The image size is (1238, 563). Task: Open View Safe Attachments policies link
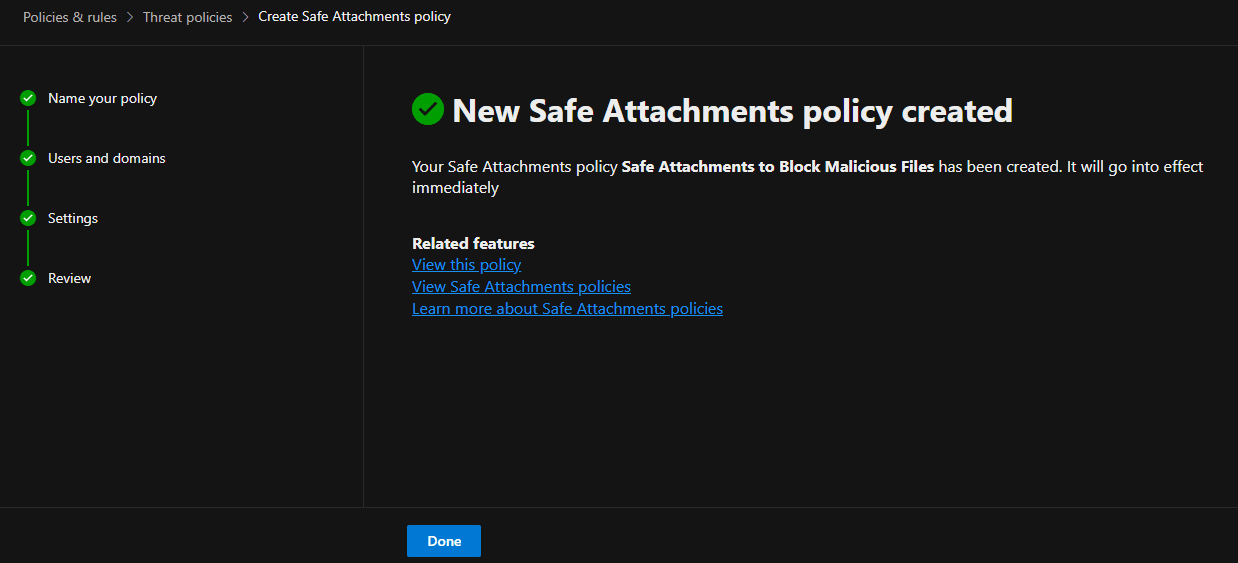coord(521,287)
